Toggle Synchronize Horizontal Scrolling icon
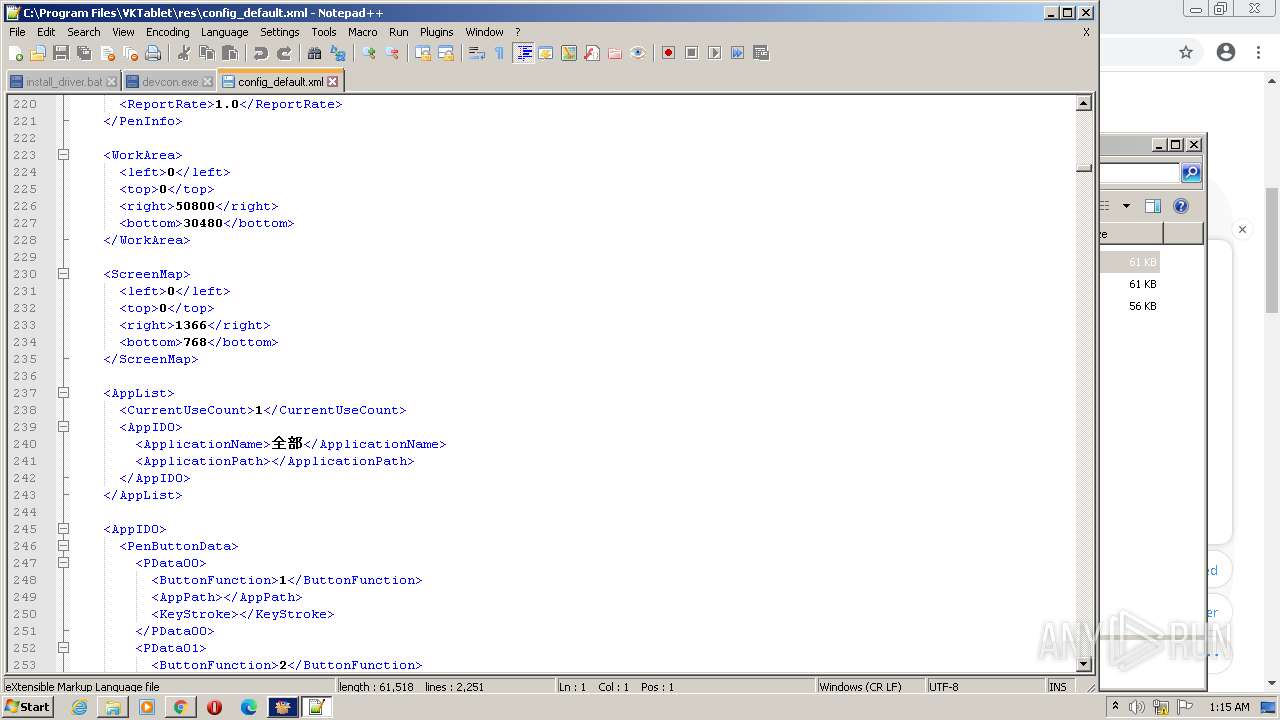1280x720 pixels. coord(446,53)
